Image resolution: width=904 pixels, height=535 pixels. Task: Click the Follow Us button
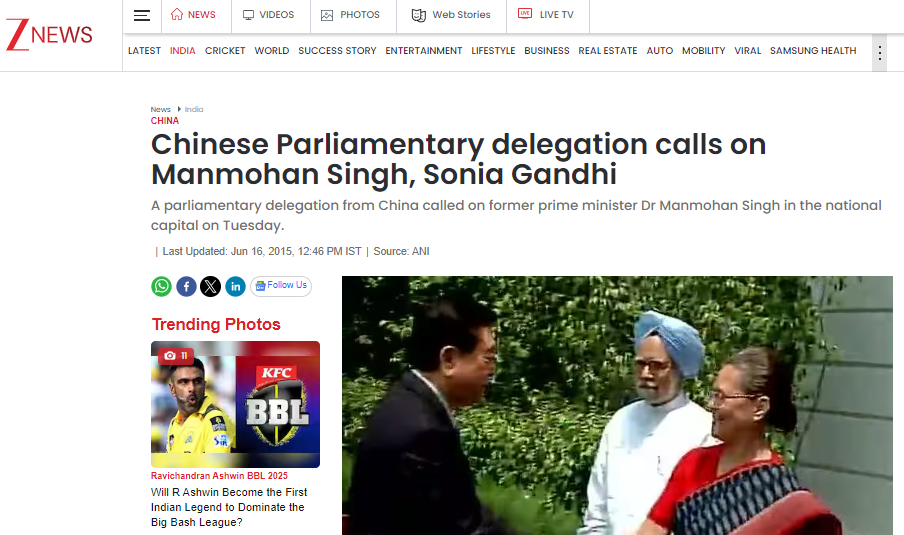coord(281,286)
